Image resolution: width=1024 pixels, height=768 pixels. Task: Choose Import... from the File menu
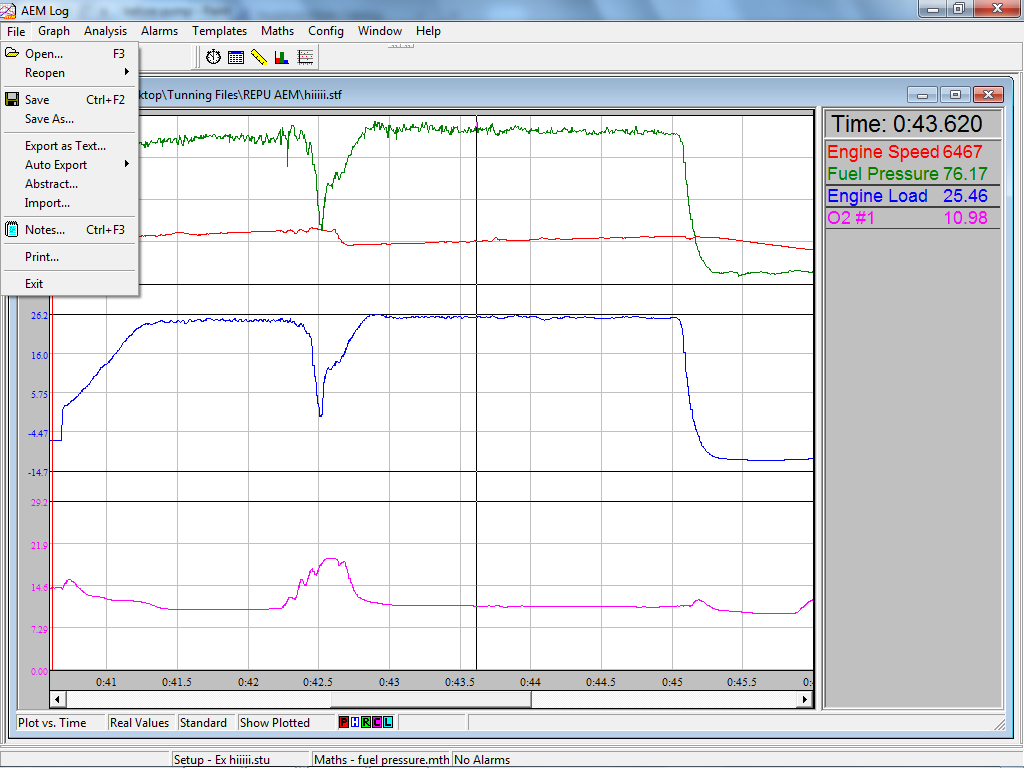(x=70, y=202)
